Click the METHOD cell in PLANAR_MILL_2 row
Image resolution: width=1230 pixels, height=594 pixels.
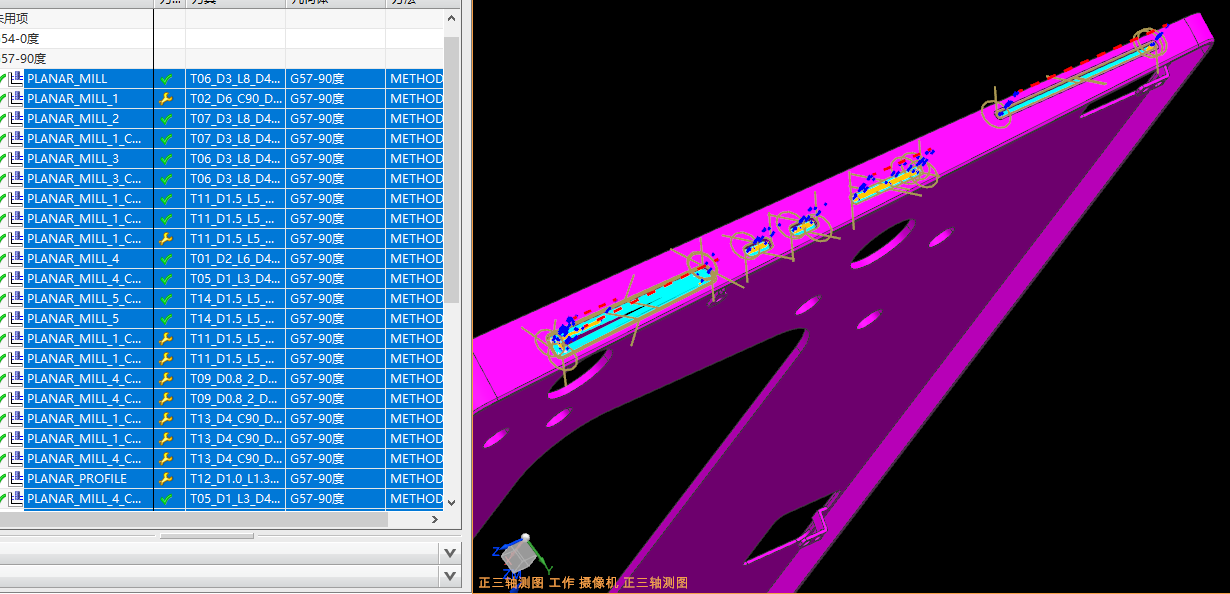[x=415, y=119]
